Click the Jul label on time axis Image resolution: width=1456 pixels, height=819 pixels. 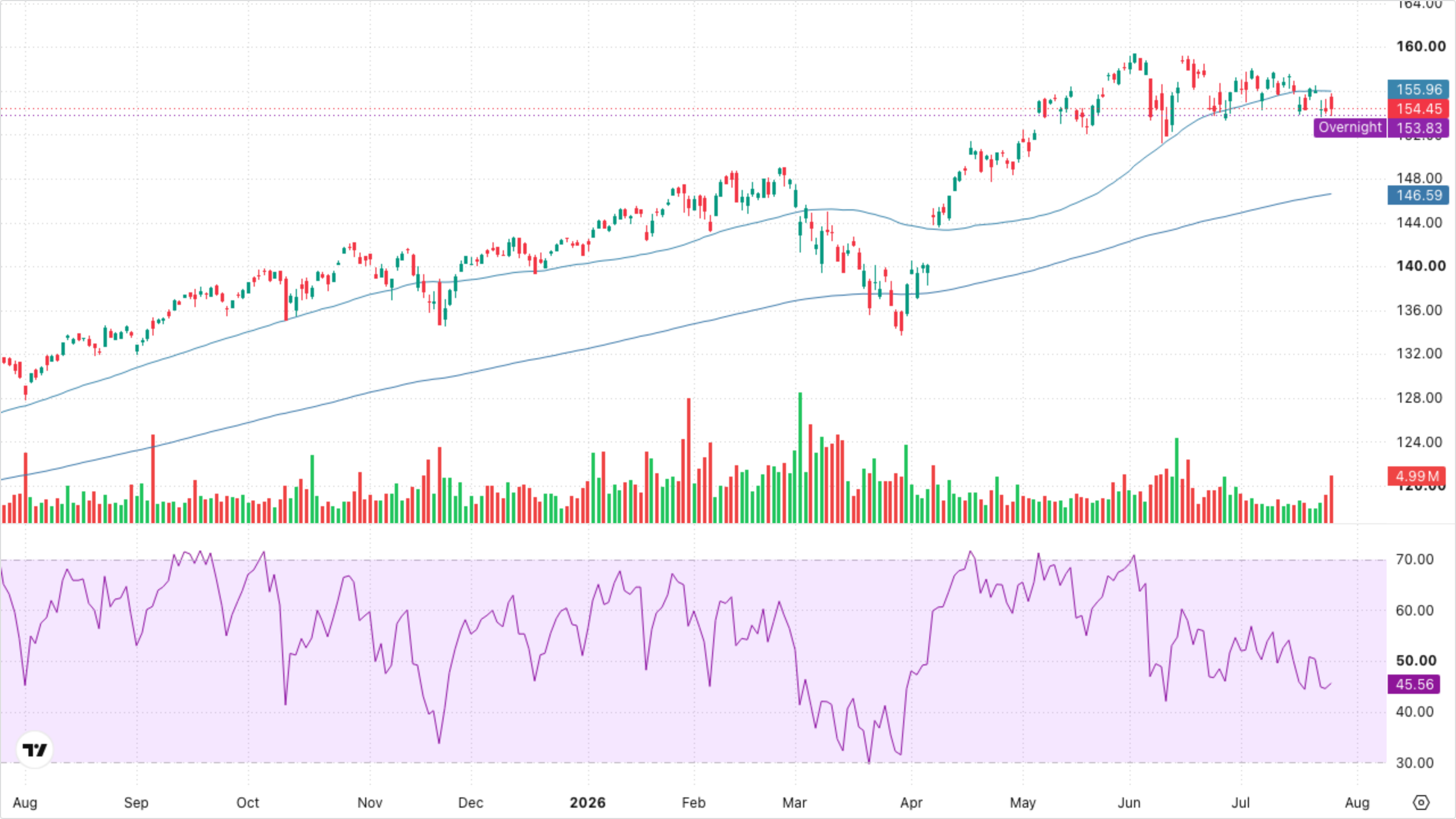tap(1240, 803)
